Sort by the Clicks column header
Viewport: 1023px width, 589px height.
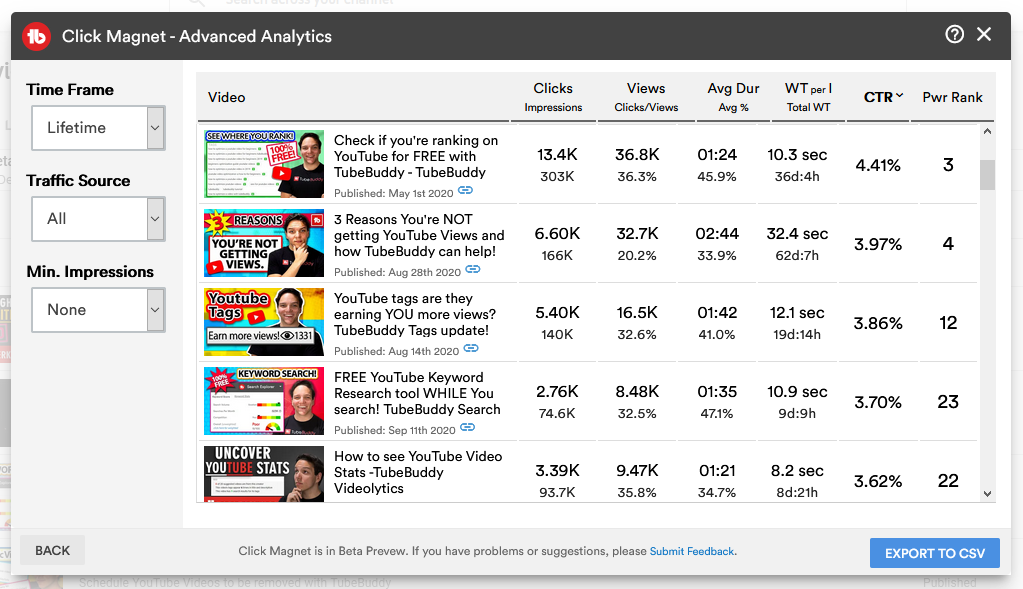553,88
